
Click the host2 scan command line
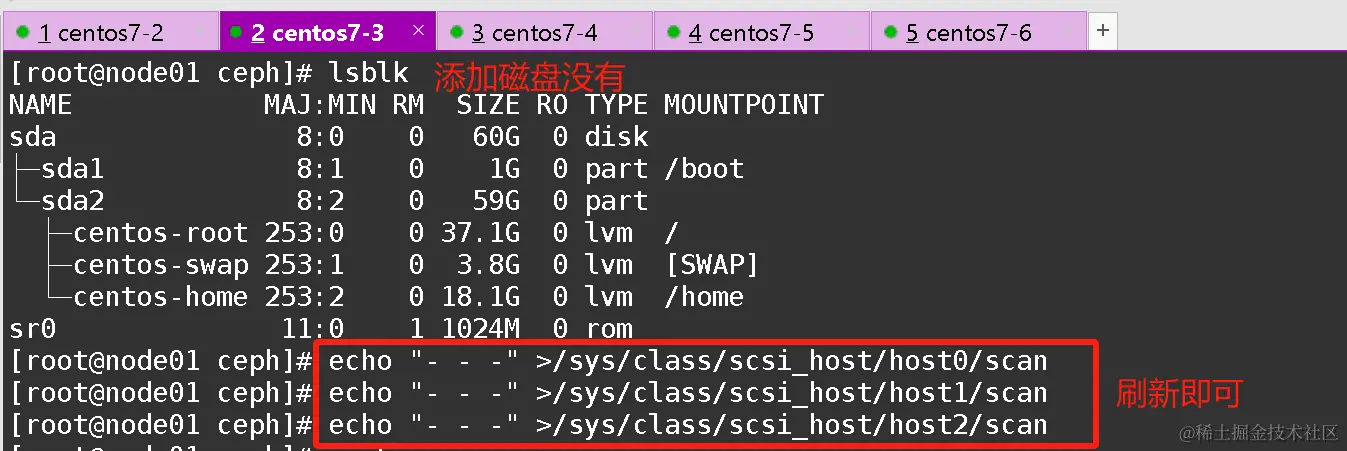click(x=687, y=425)
